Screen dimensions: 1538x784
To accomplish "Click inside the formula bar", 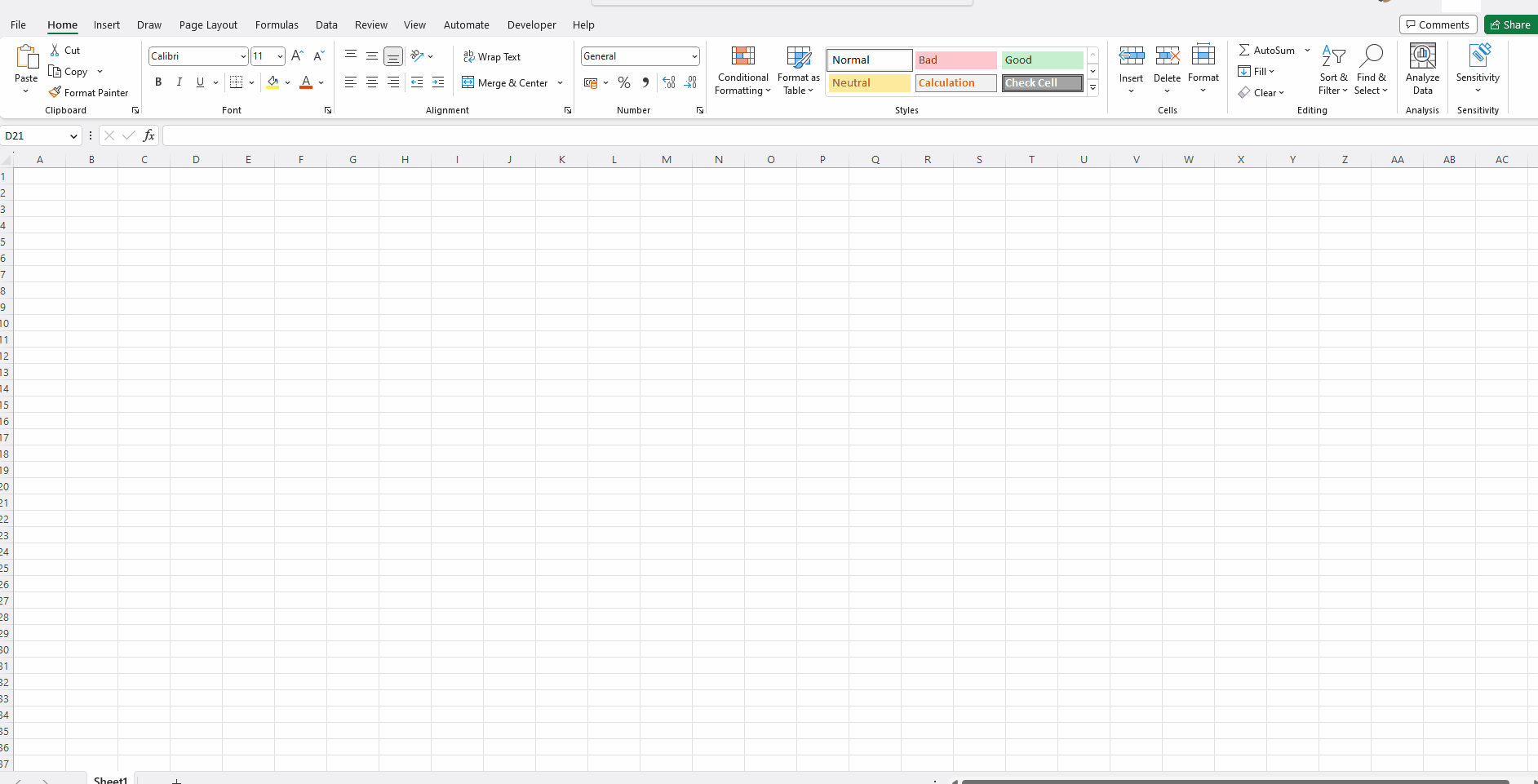I will (571, 135).
